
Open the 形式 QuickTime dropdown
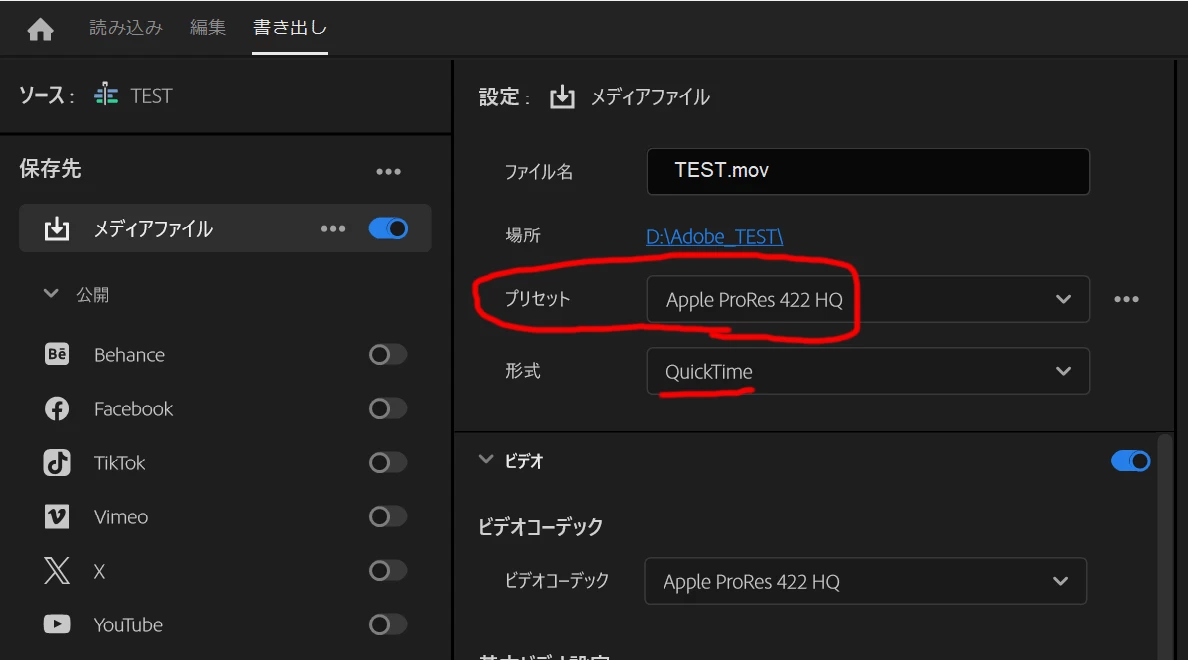868,371
